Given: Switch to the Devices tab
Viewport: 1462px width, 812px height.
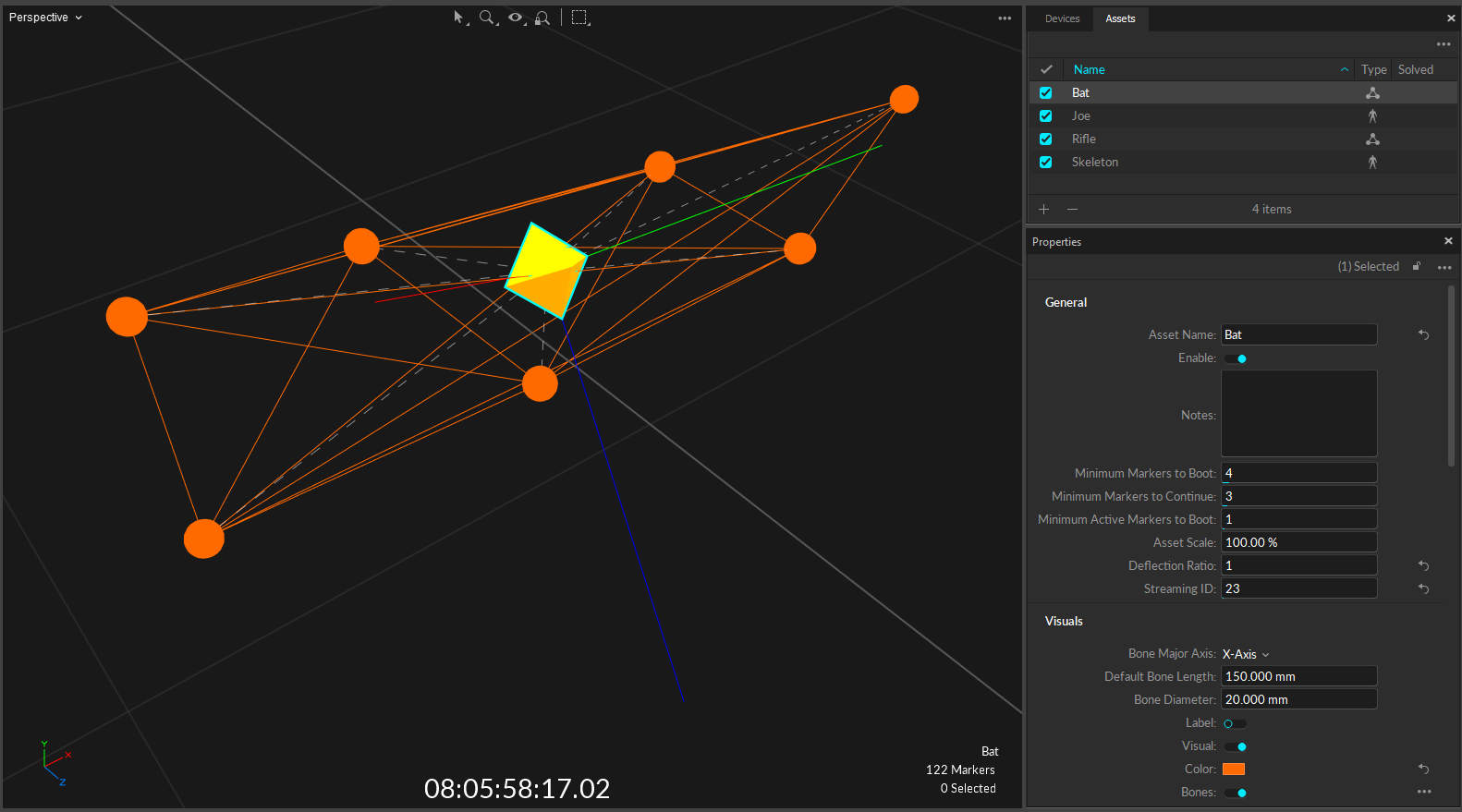Looking at the screenshot, I should click(1062, 18).
